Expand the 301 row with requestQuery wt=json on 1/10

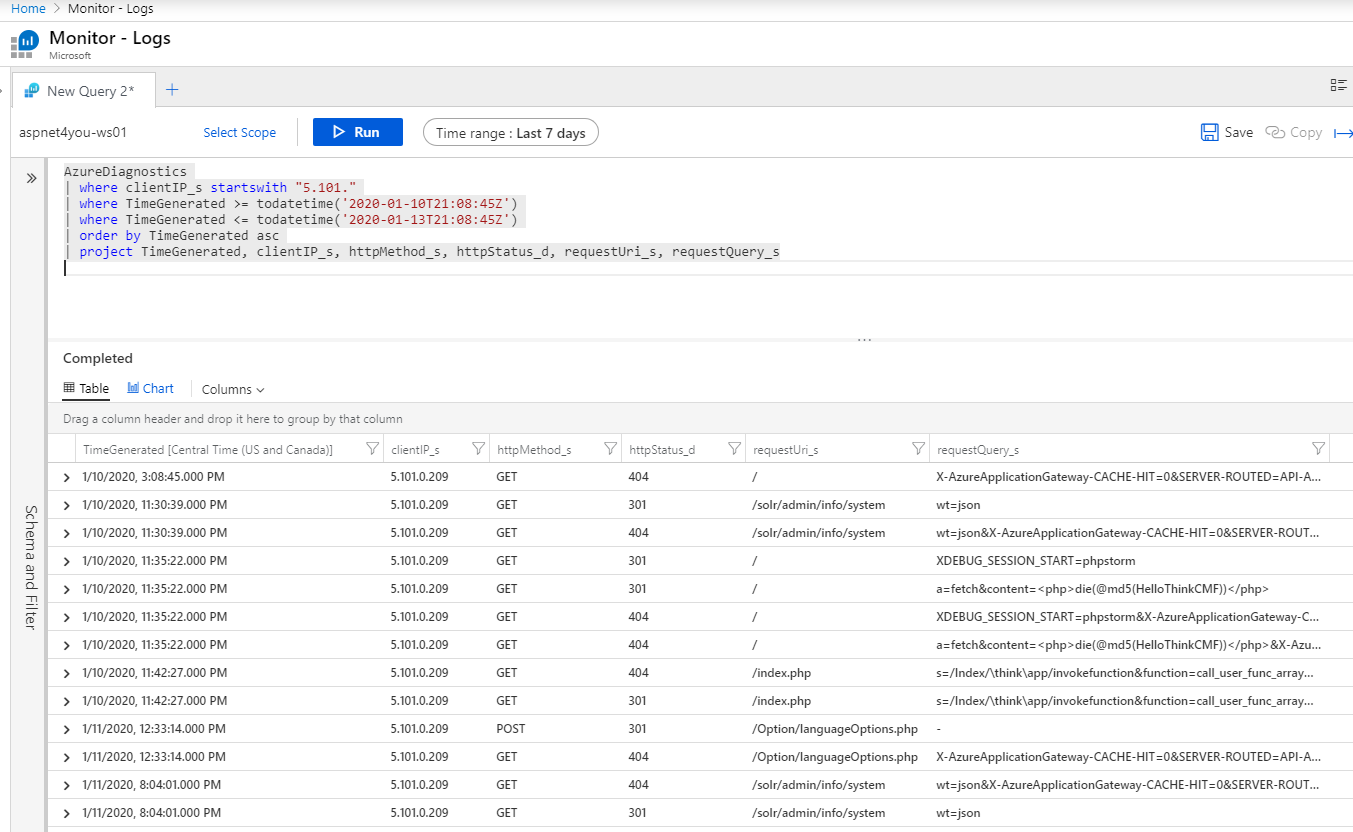pos(67,505)
